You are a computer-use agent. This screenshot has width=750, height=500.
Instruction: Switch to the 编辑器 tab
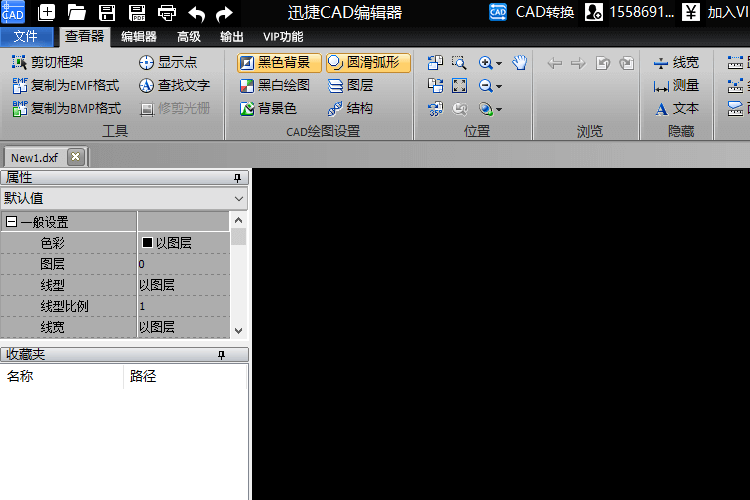click(x=139, y=37)
